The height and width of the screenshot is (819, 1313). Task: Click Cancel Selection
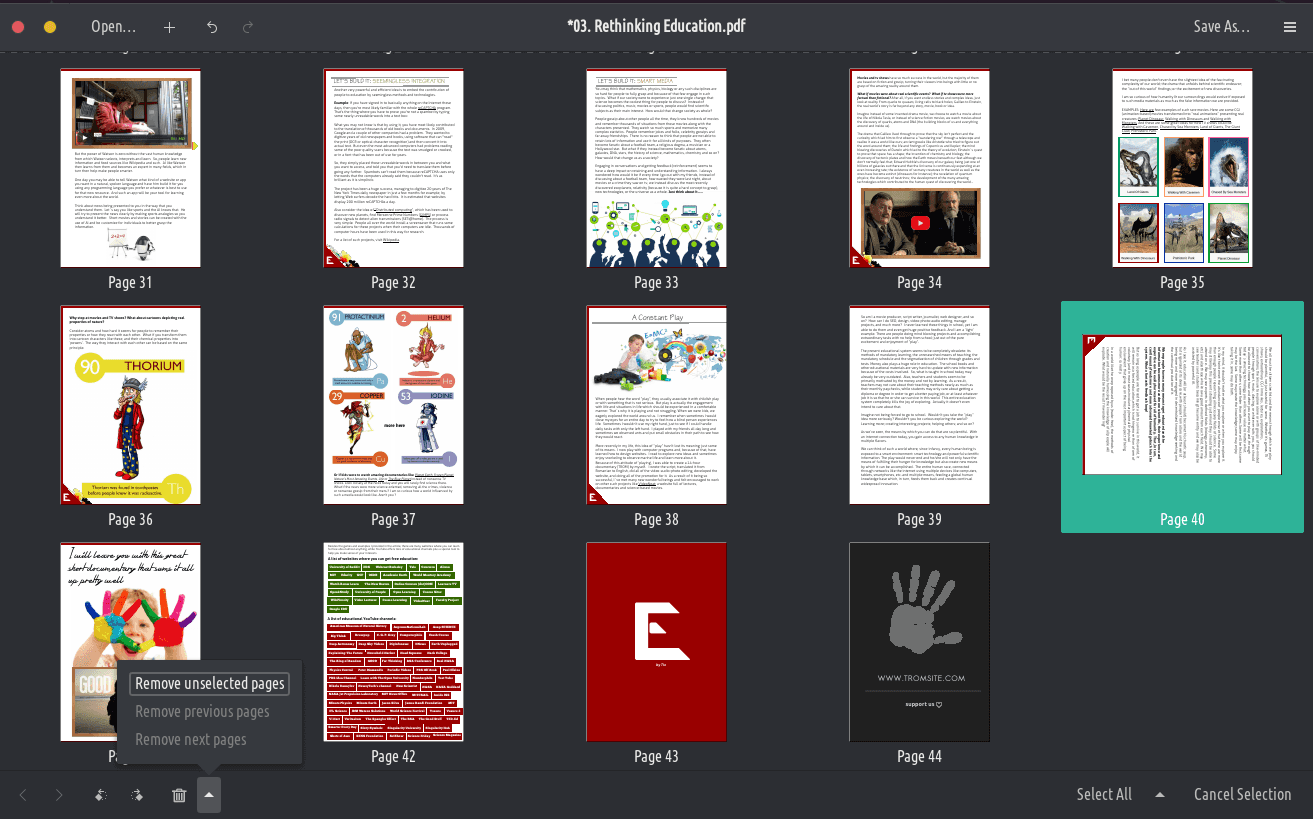(x=1242, y=795)
